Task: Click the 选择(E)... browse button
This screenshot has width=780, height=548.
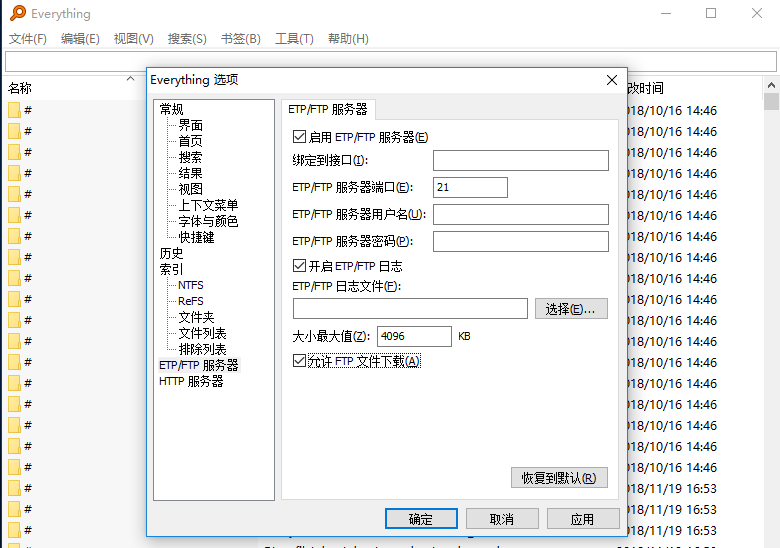Action: pos(571,309)
